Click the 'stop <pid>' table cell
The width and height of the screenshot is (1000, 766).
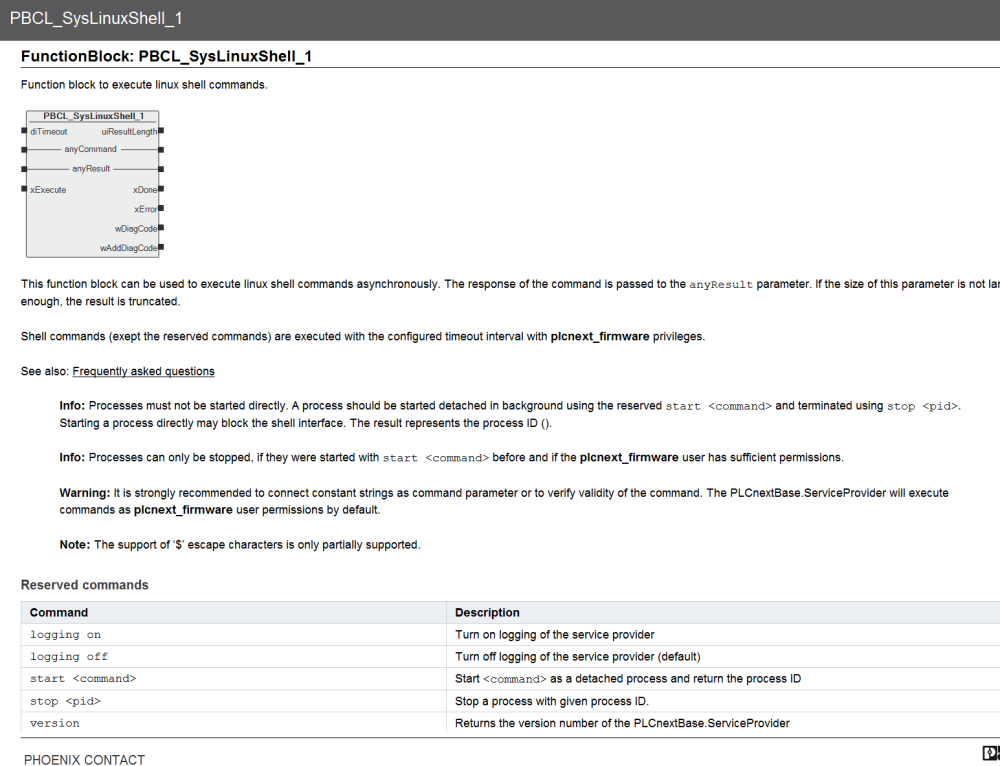tap(65, 701)
